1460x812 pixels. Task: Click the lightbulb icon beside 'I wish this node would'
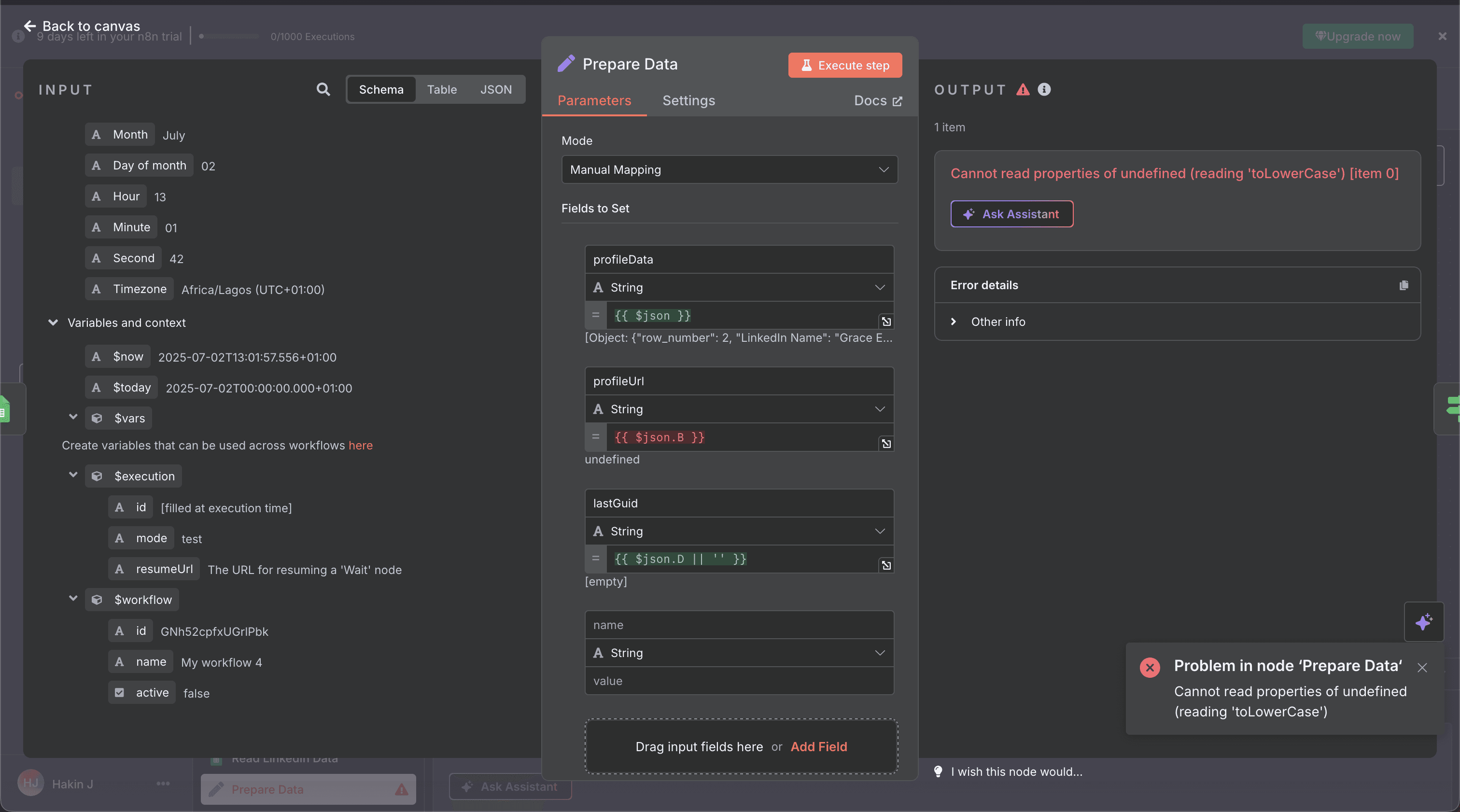coord(938,771)
